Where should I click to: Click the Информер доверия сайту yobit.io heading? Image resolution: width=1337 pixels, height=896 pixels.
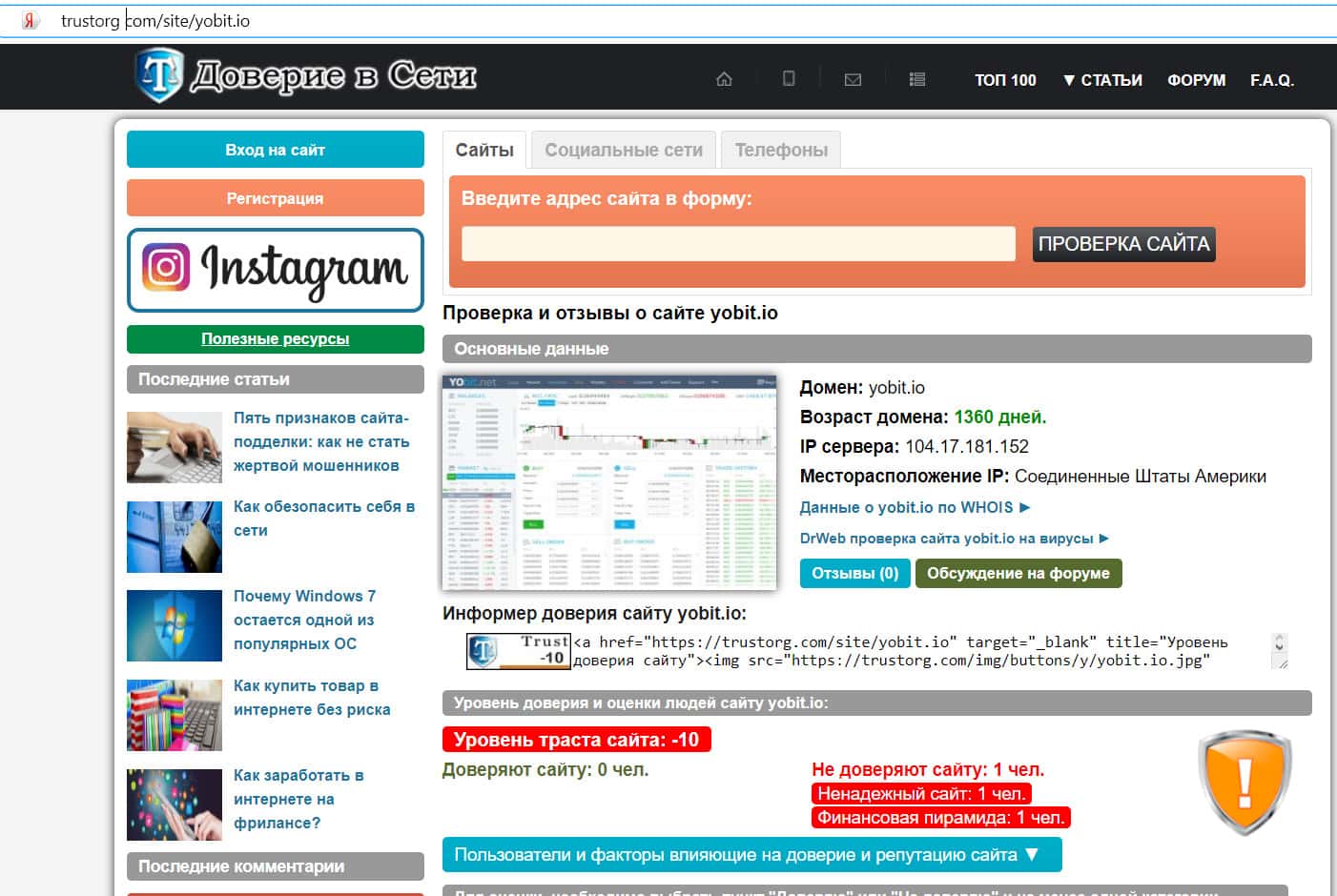[x=594, y=613]
